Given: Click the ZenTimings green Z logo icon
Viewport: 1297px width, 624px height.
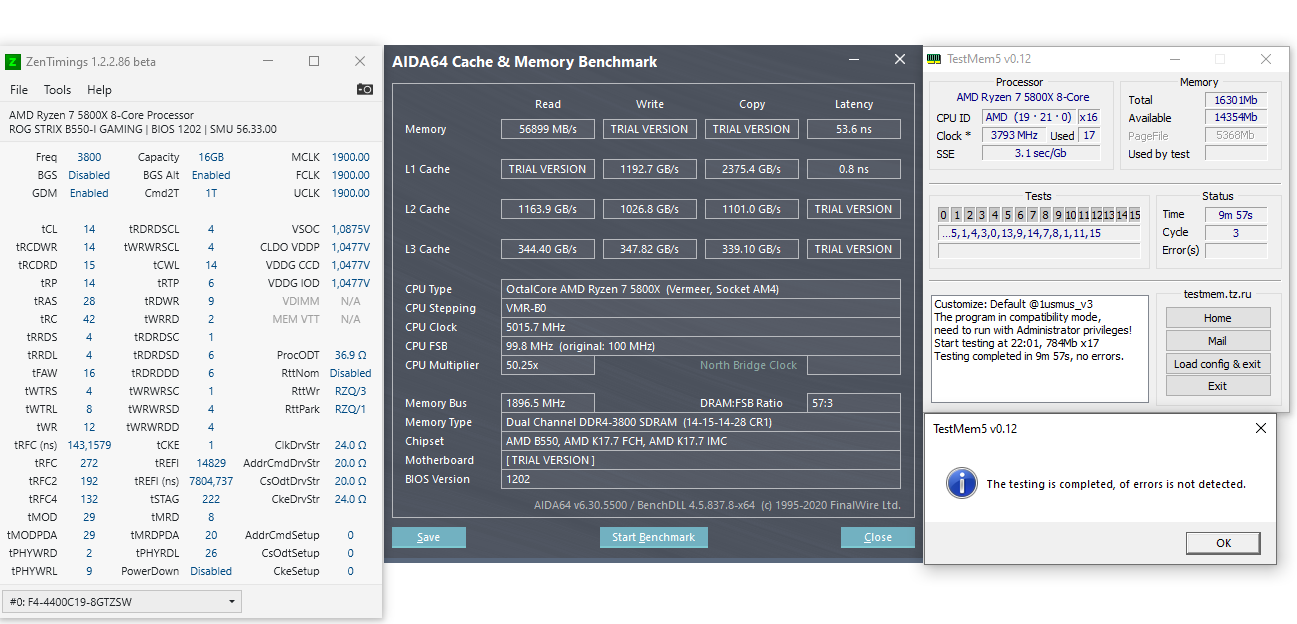Looking at the screenshot, I should (x=13, y=62).
